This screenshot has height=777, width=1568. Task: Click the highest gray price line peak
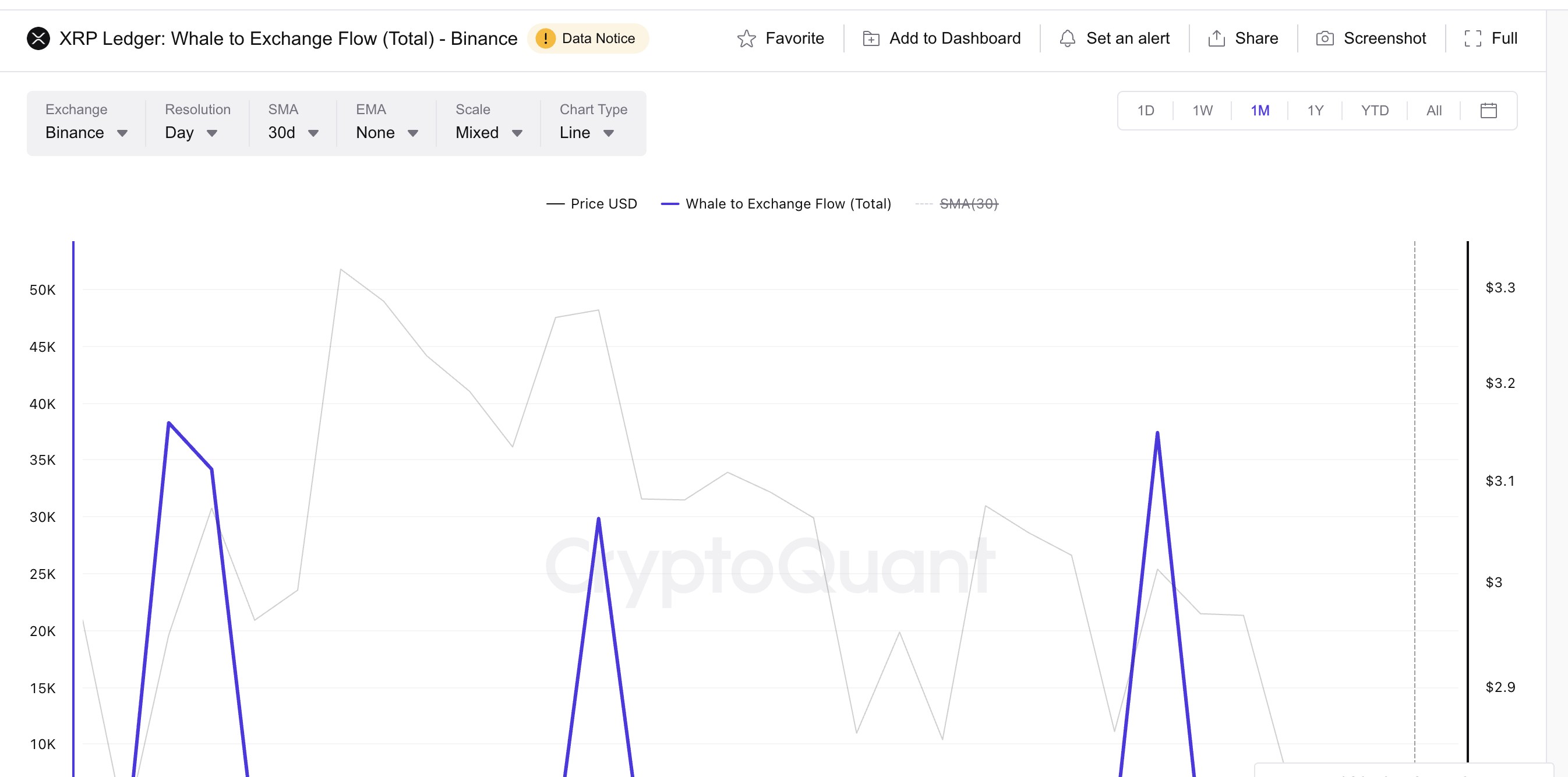tap(341, 269)
